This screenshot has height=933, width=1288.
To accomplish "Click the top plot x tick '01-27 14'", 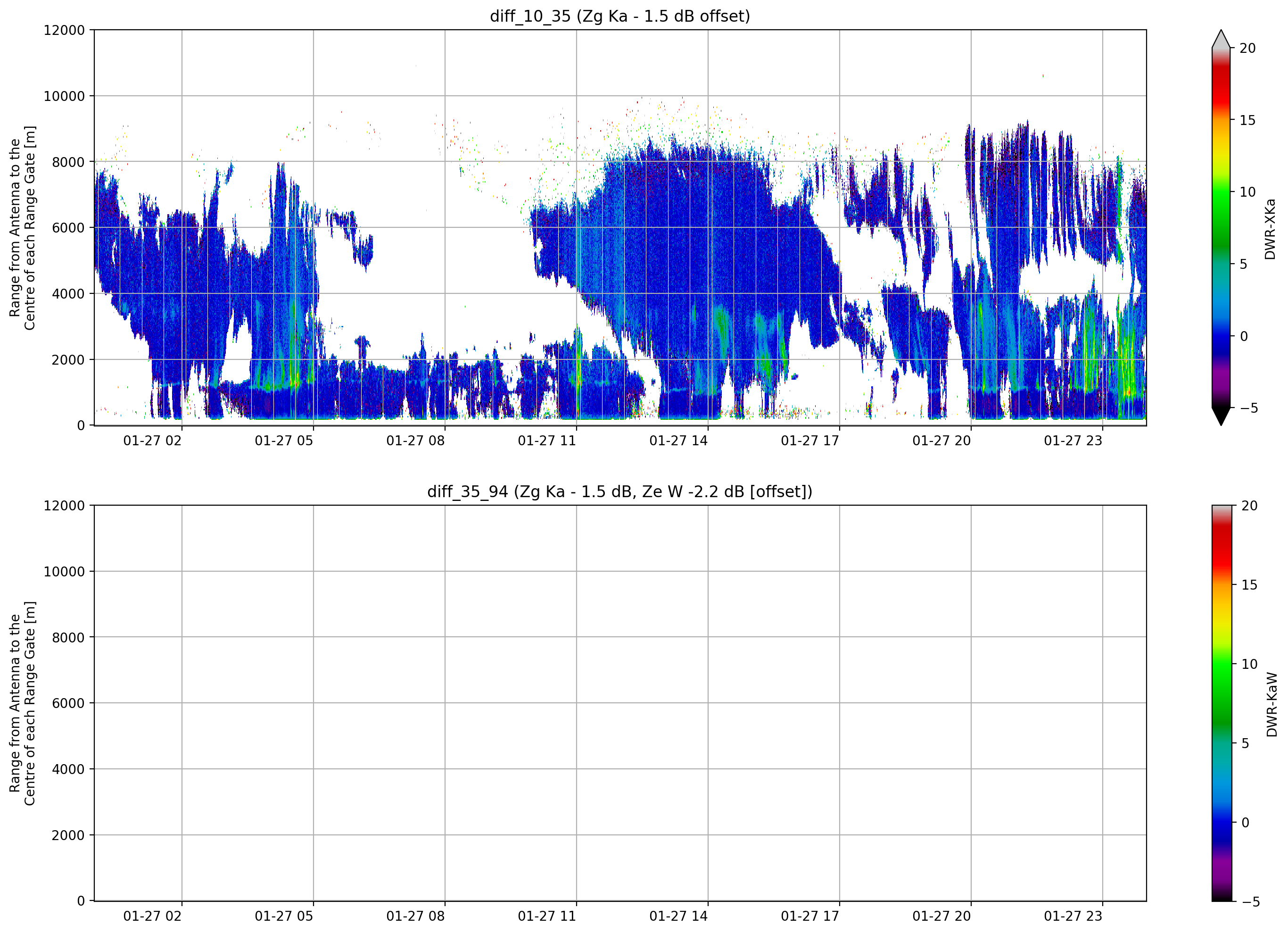I will 678,441.
